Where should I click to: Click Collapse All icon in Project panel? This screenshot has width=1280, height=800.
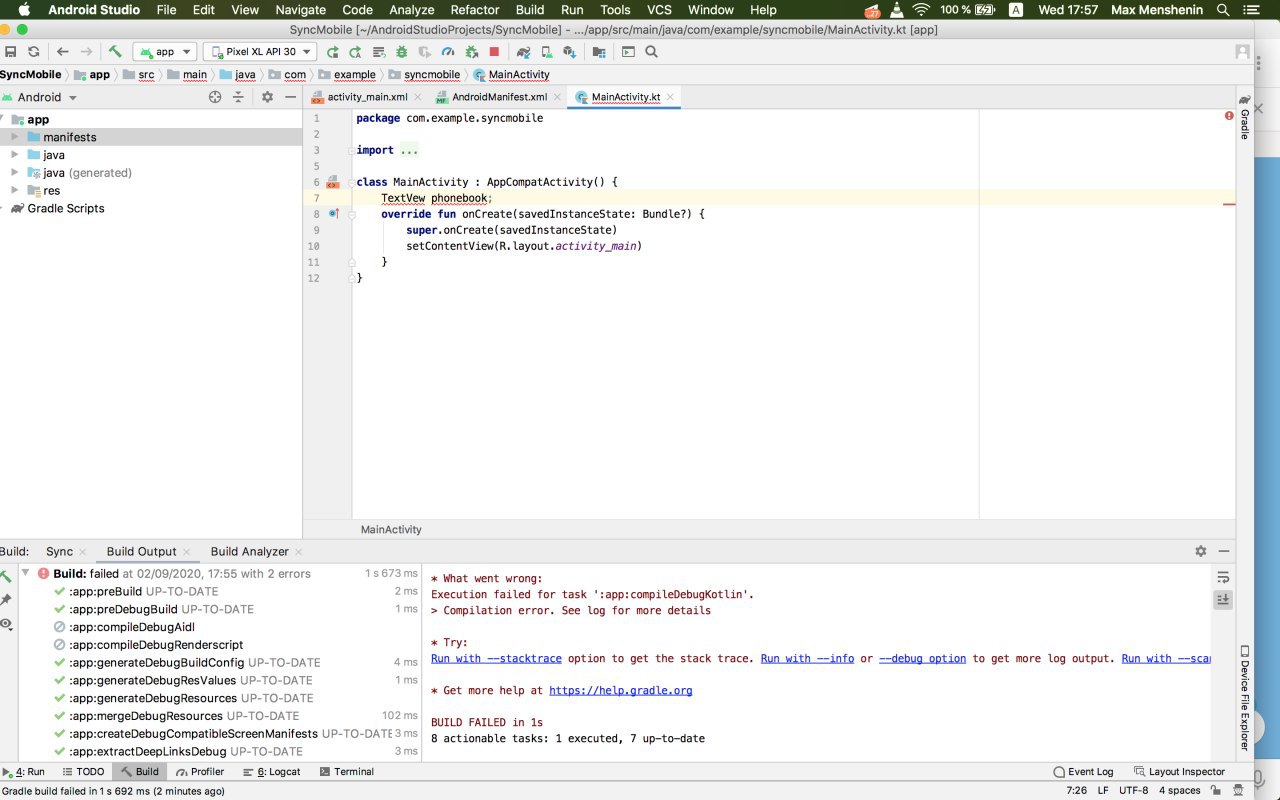[238, 97]
